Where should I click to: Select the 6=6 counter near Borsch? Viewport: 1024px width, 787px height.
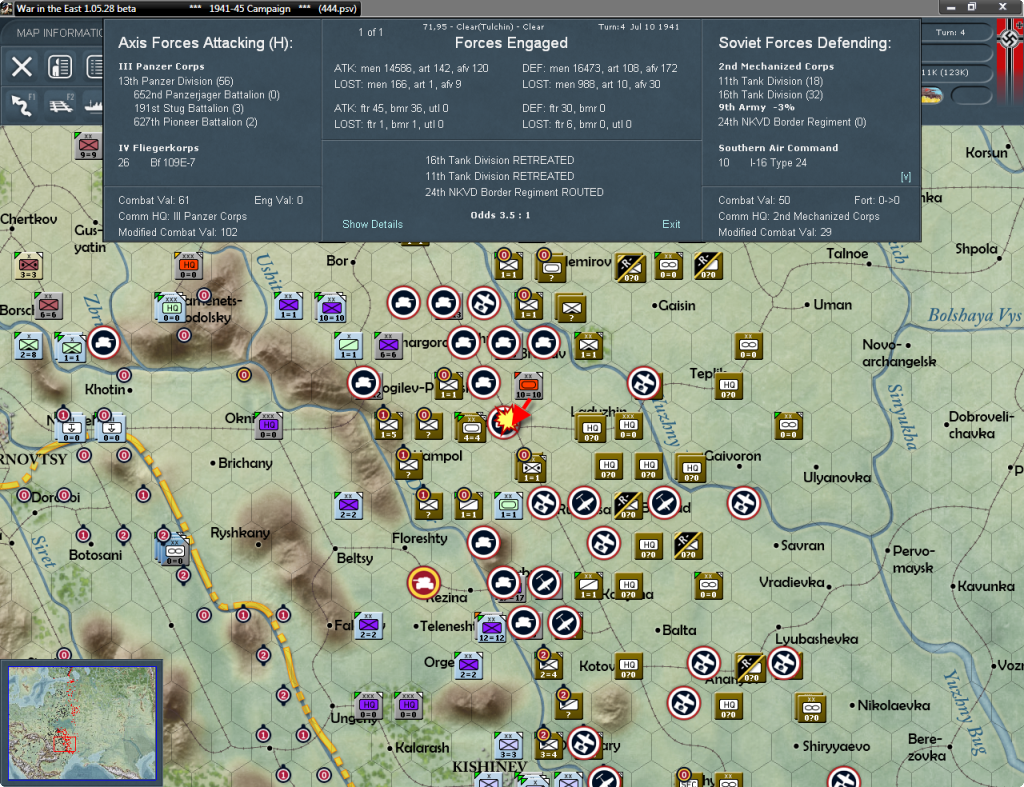point(48,306)
